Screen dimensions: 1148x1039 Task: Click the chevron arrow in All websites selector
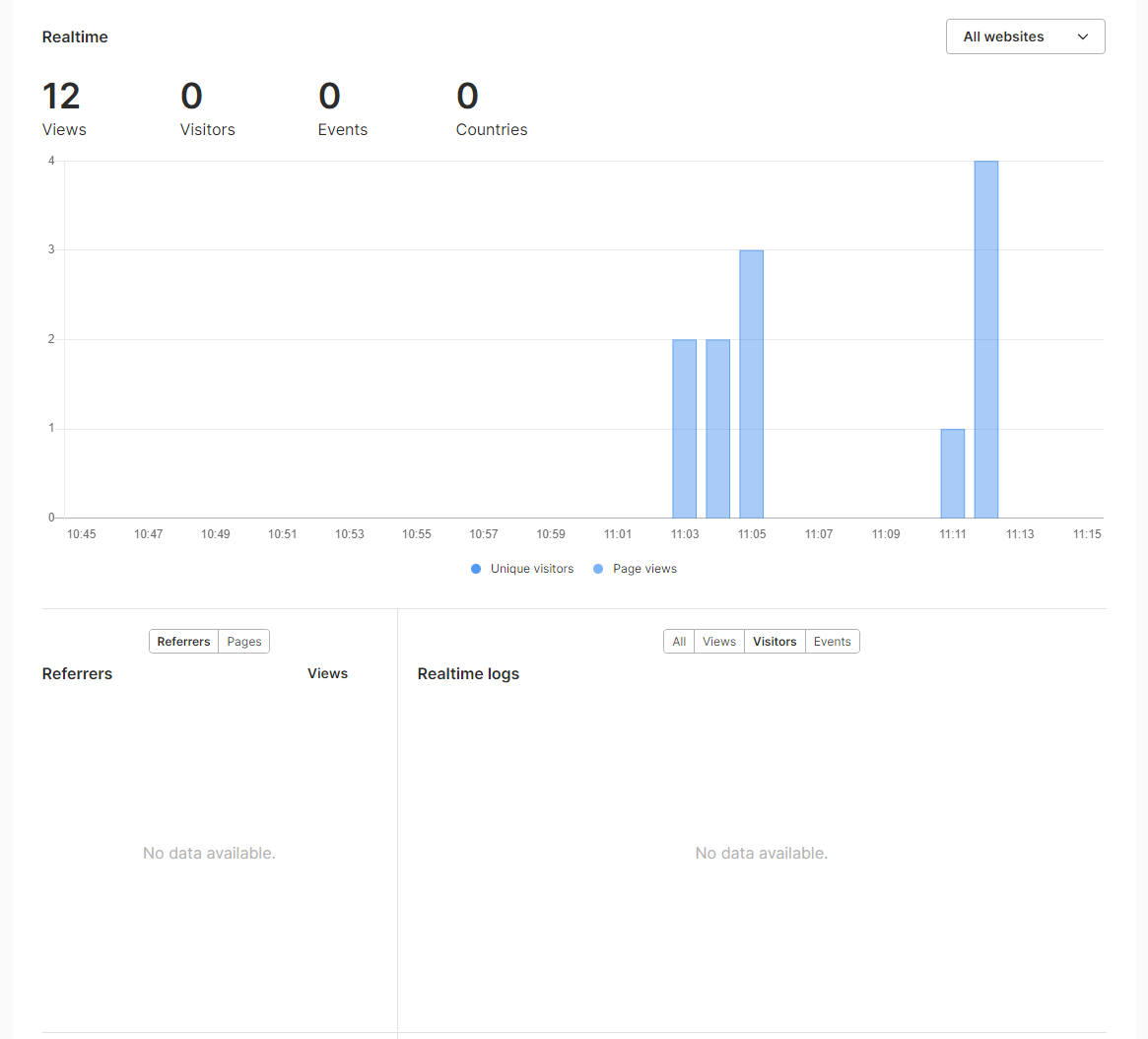point(1082,36)
